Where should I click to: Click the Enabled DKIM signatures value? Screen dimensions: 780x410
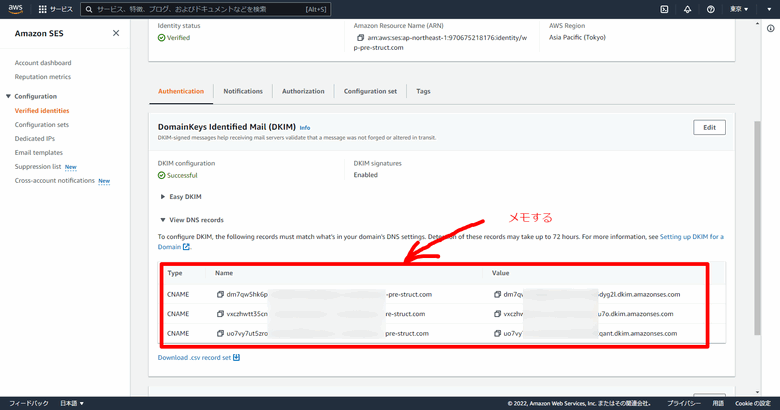tap(366, 175)
